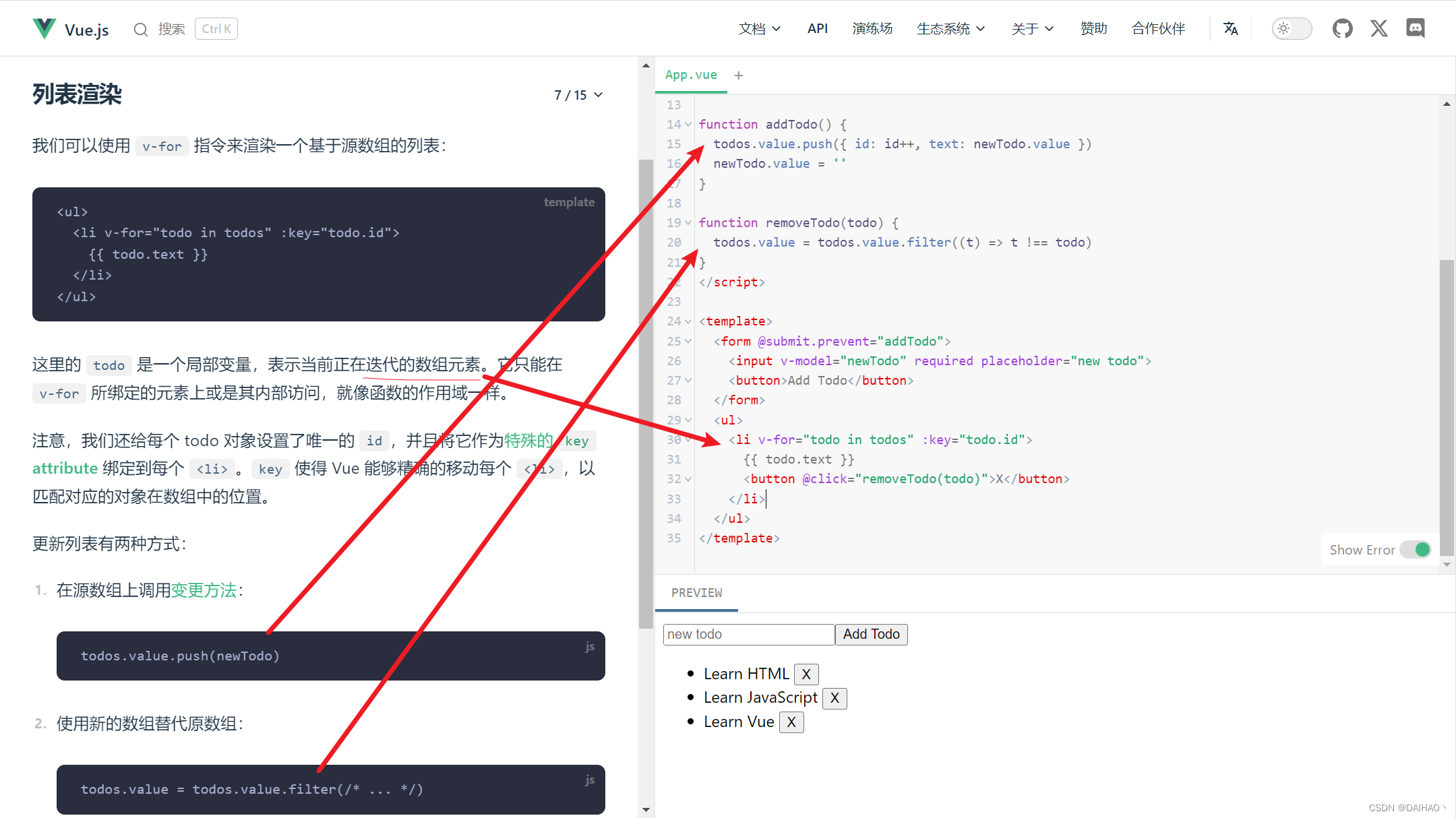Toggle the dark mode appearance switch
Screen dimensions: 1456x818
coord(1292,28)
